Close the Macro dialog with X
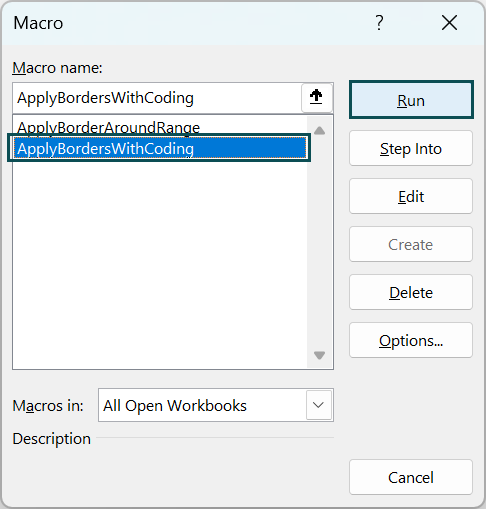This screenshot has height=509, width=486. click(x=449, y=23)
